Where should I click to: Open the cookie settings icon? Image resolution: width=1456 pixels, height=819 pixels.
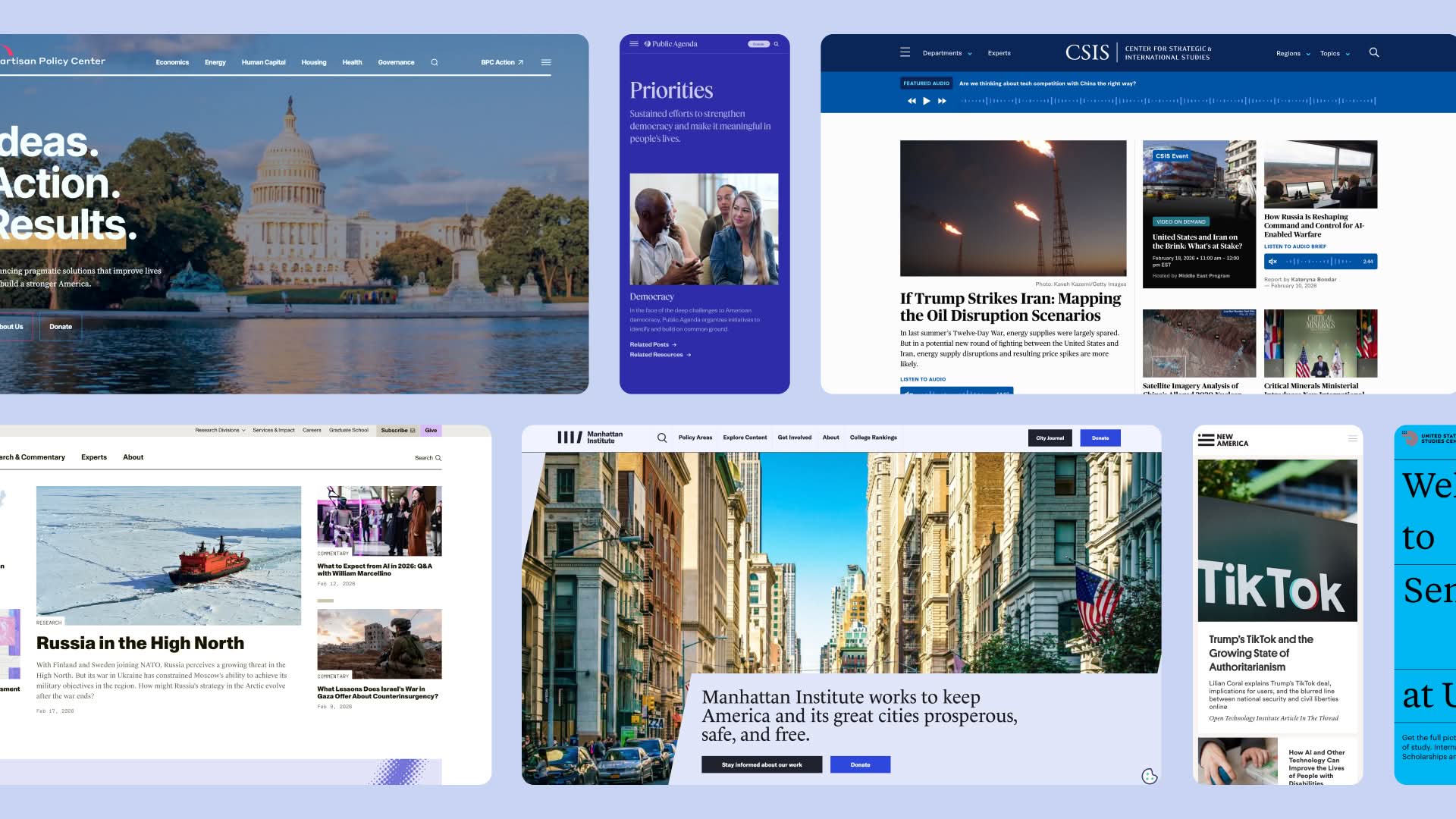click(1150, 776)
